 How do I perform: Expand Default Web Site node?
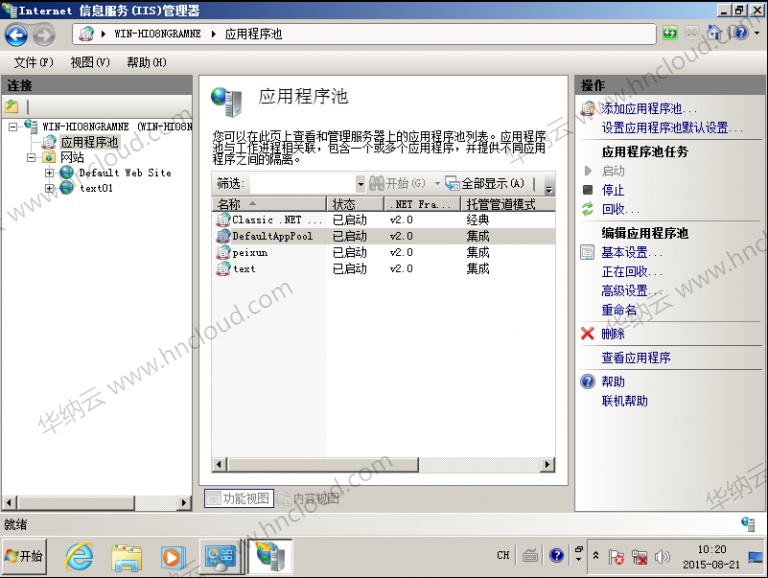49,173
